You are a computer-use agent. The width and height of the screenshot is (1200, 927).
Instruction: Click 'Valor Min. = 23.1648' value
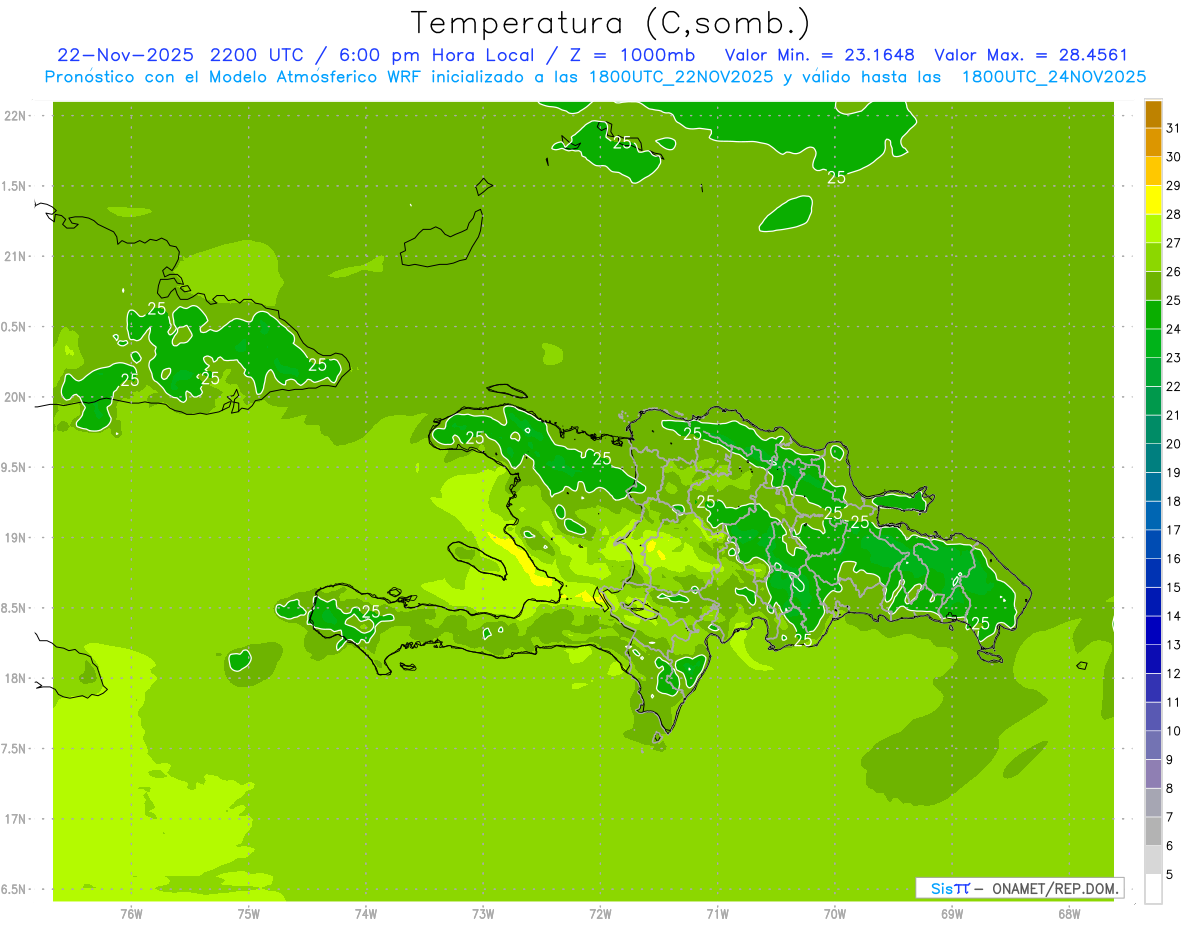(x=819, y=55)
